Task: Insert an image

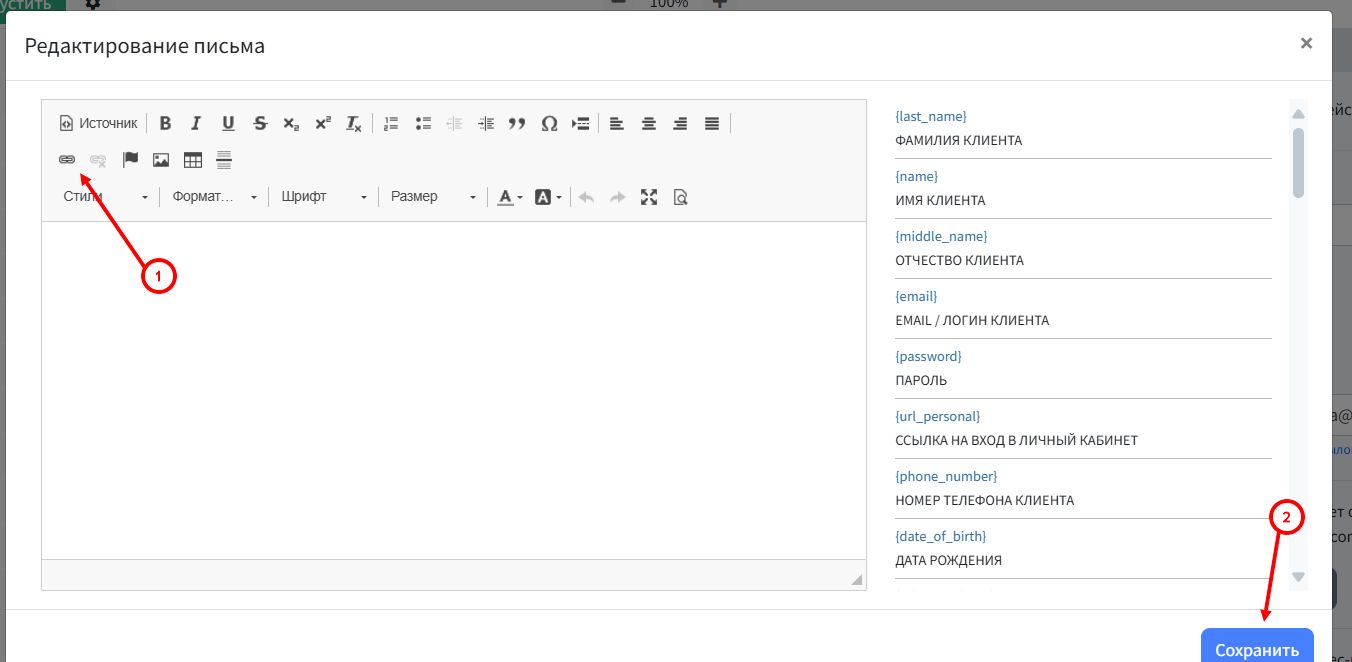Action: point(161,159)
